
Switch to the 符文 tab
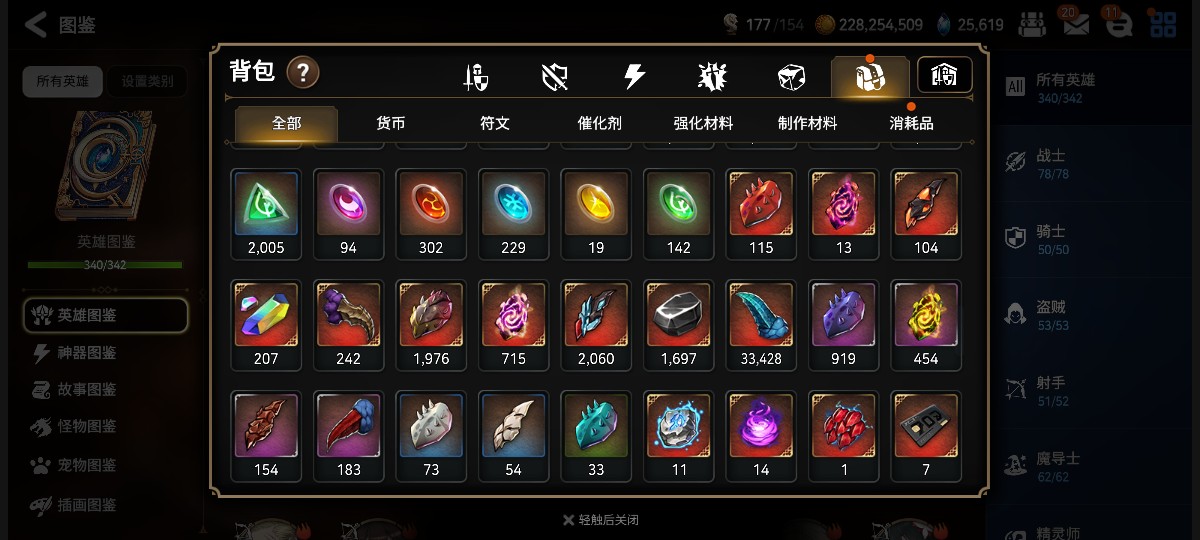(x=495, y=124)
